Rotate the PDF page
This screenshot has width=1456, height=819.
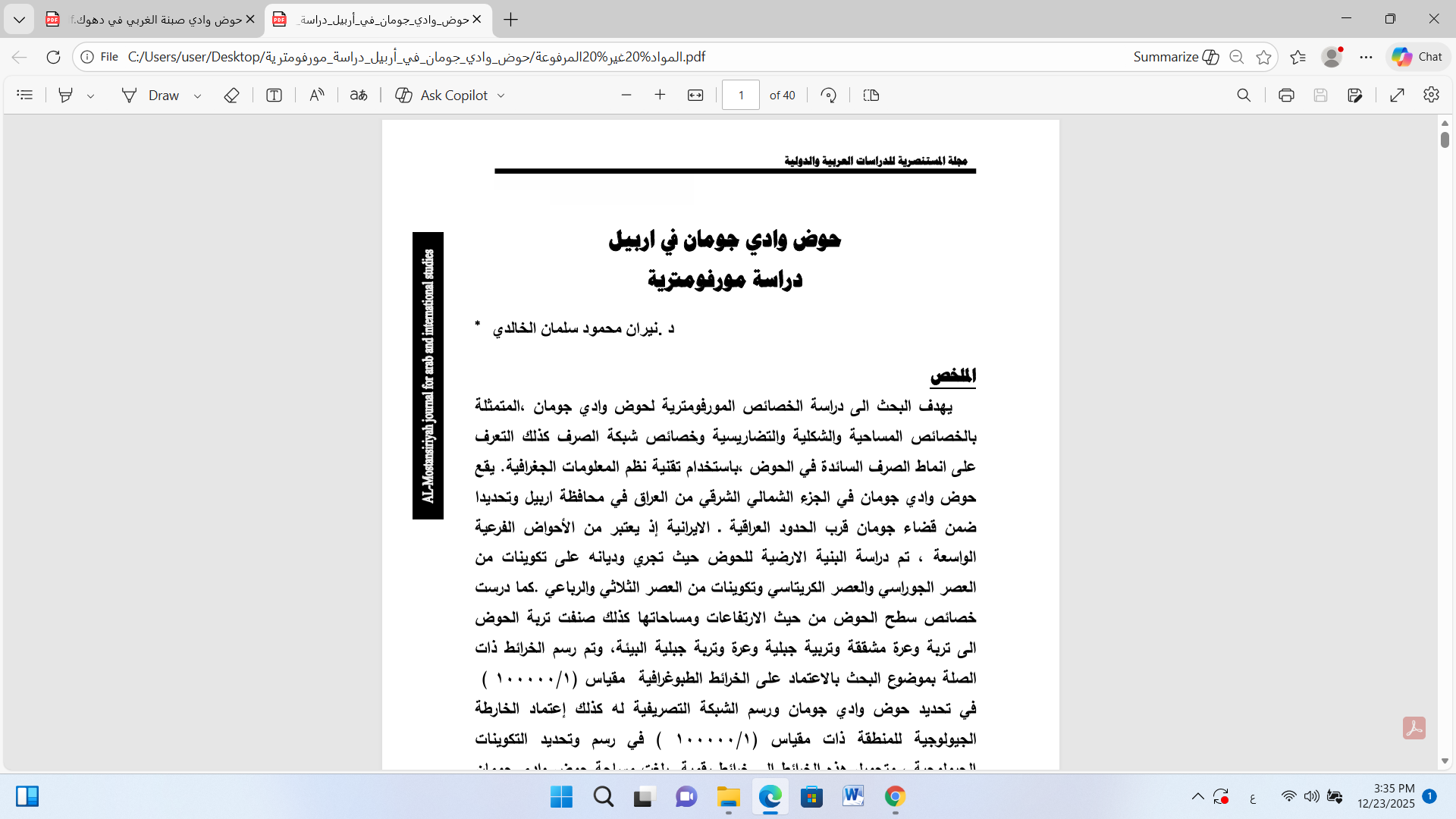(x=829, y=95)
